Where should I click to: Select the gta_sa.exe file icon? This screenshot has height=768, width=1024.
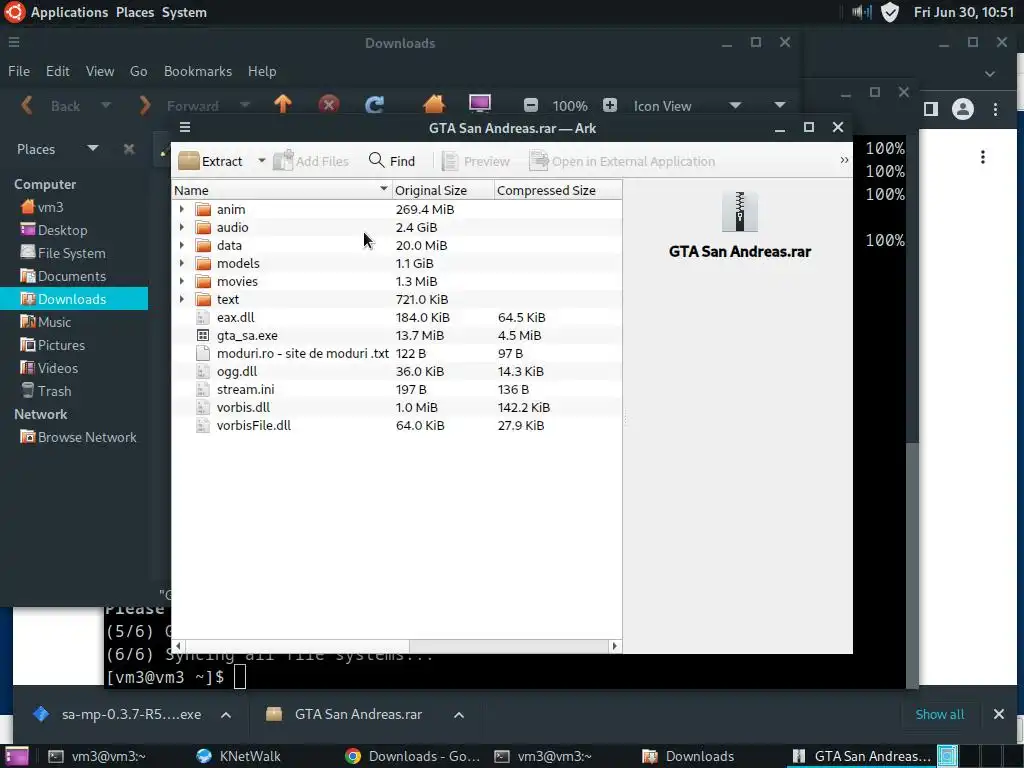tap(203, 335)
